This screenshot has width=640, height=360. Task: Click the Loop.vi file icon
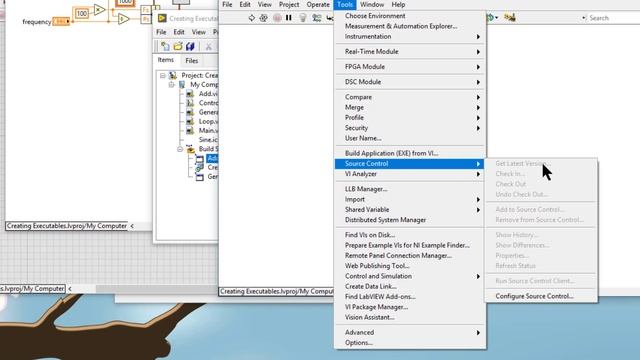[x=190, y=121]
